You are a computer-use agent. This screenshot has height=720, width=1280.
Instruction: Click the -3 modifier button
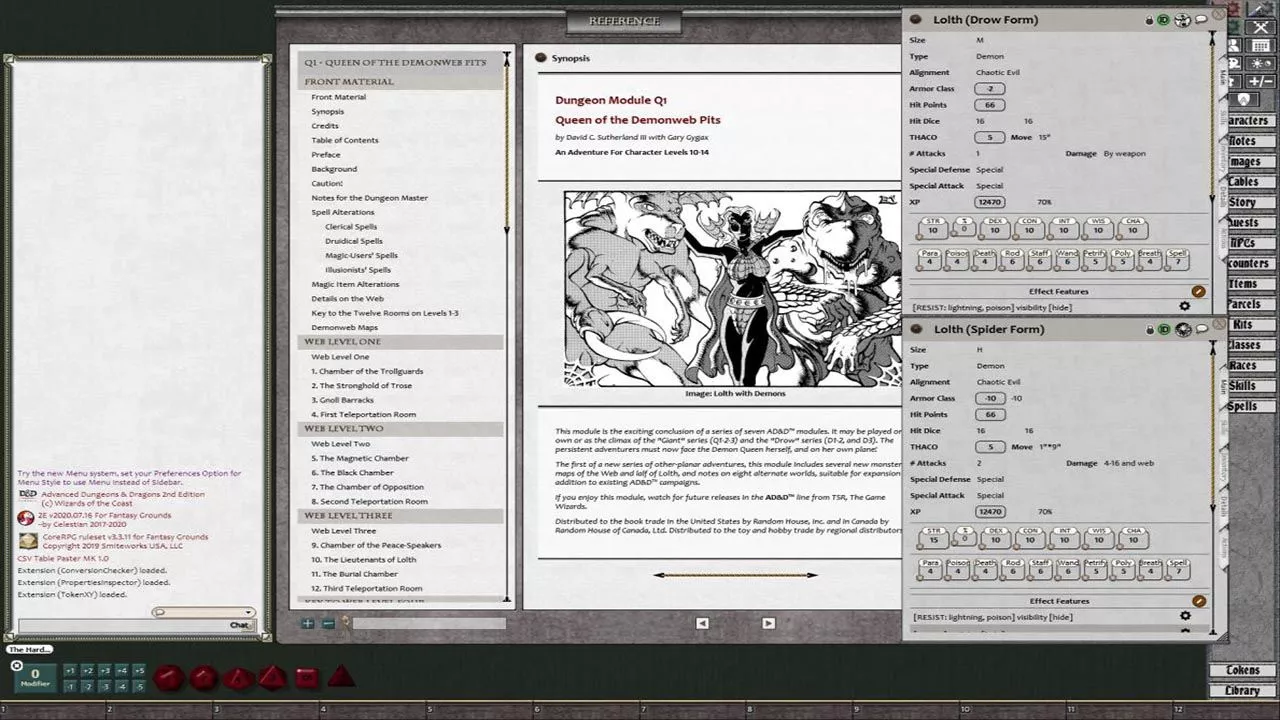[x=104, y=687]
